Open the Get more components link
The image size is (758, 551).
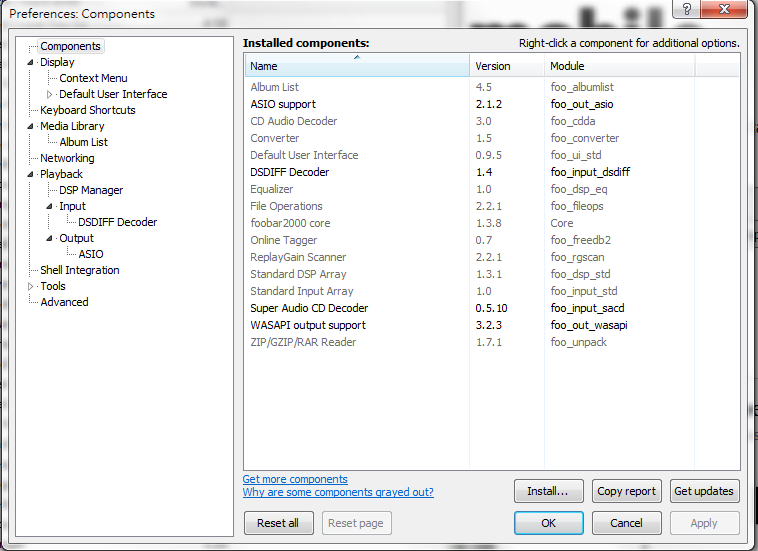tap(295, 479)
